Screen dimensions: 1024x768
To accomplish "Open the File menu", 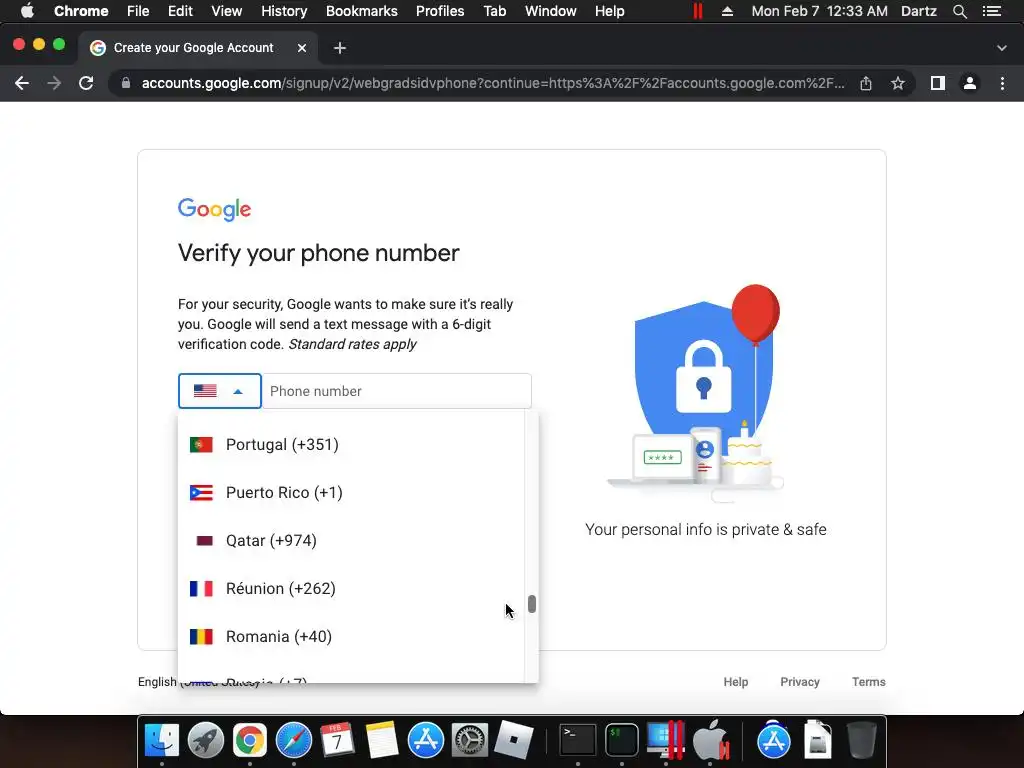I will 138,11.
